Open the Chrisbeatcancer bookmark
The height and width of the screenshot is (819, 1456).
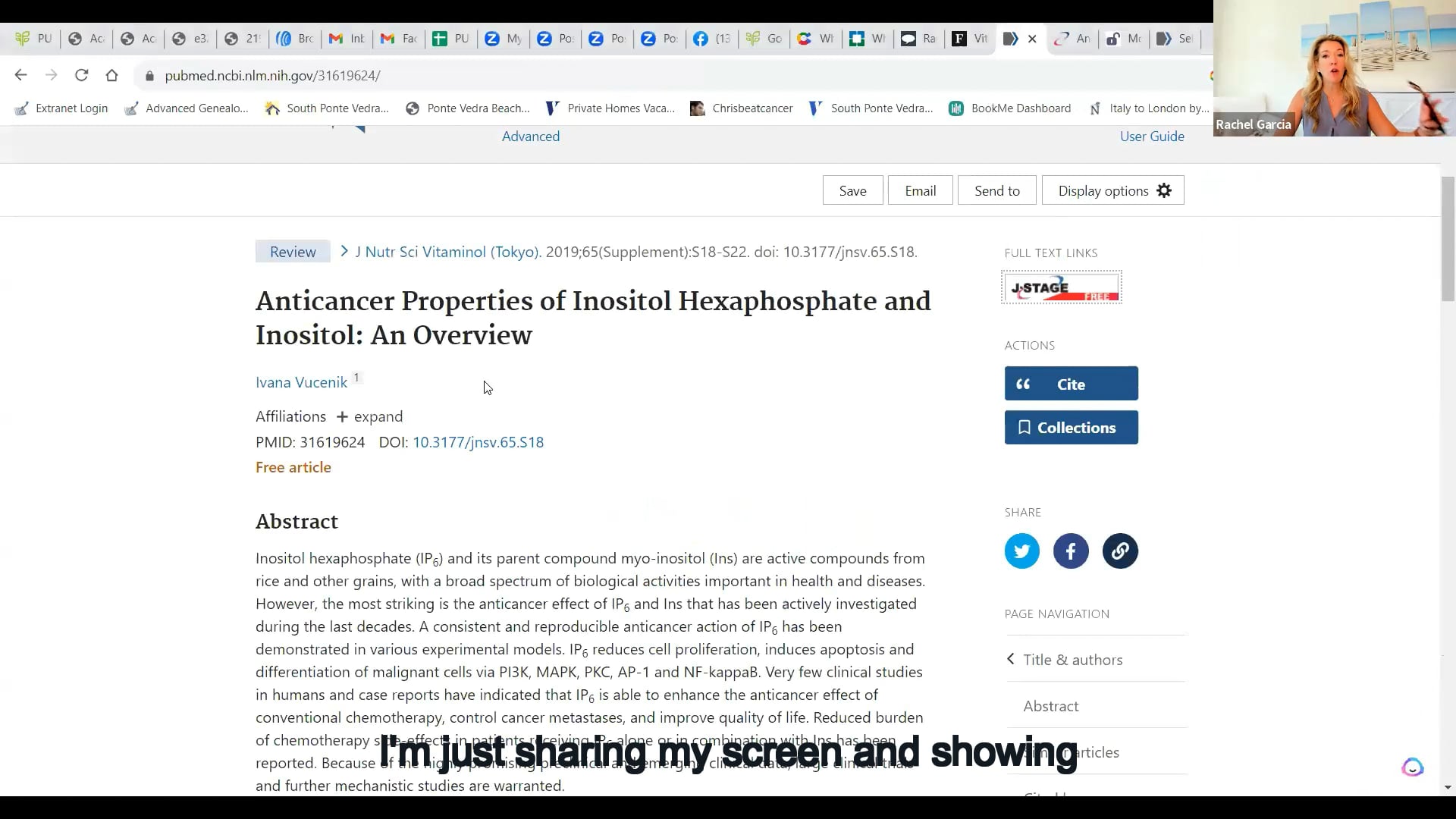tap(743, 108)
